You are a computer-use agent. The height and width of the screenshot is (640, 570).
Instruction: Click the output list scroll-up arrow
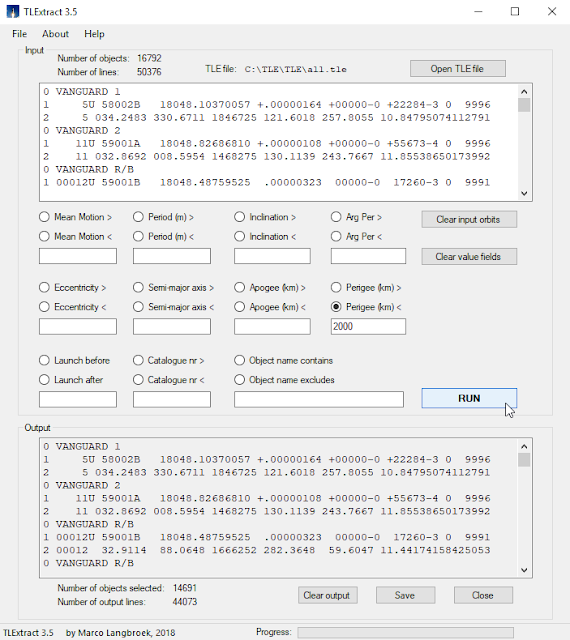click(x=524, y=447)
